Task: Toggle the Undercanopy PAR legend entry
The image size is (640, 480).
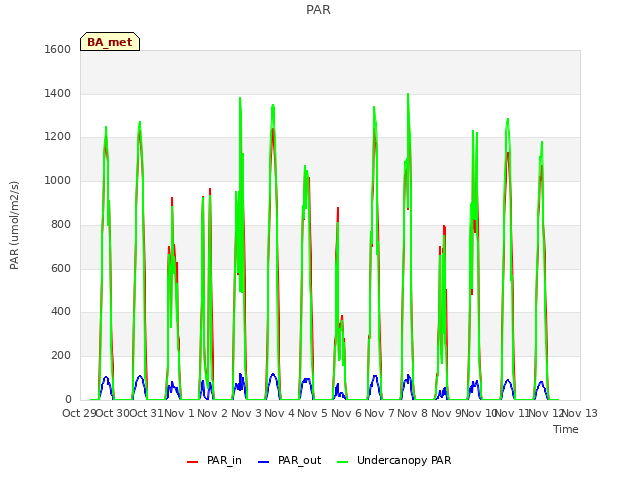Action: 394,460
